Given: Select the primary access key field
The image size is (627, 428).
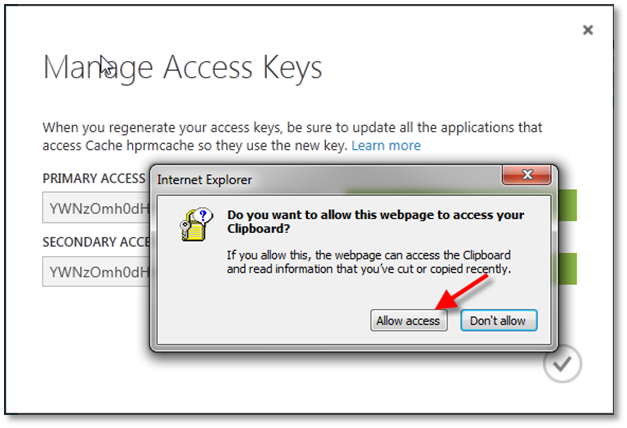Looking at the screenshot, I should pos(95,208).
